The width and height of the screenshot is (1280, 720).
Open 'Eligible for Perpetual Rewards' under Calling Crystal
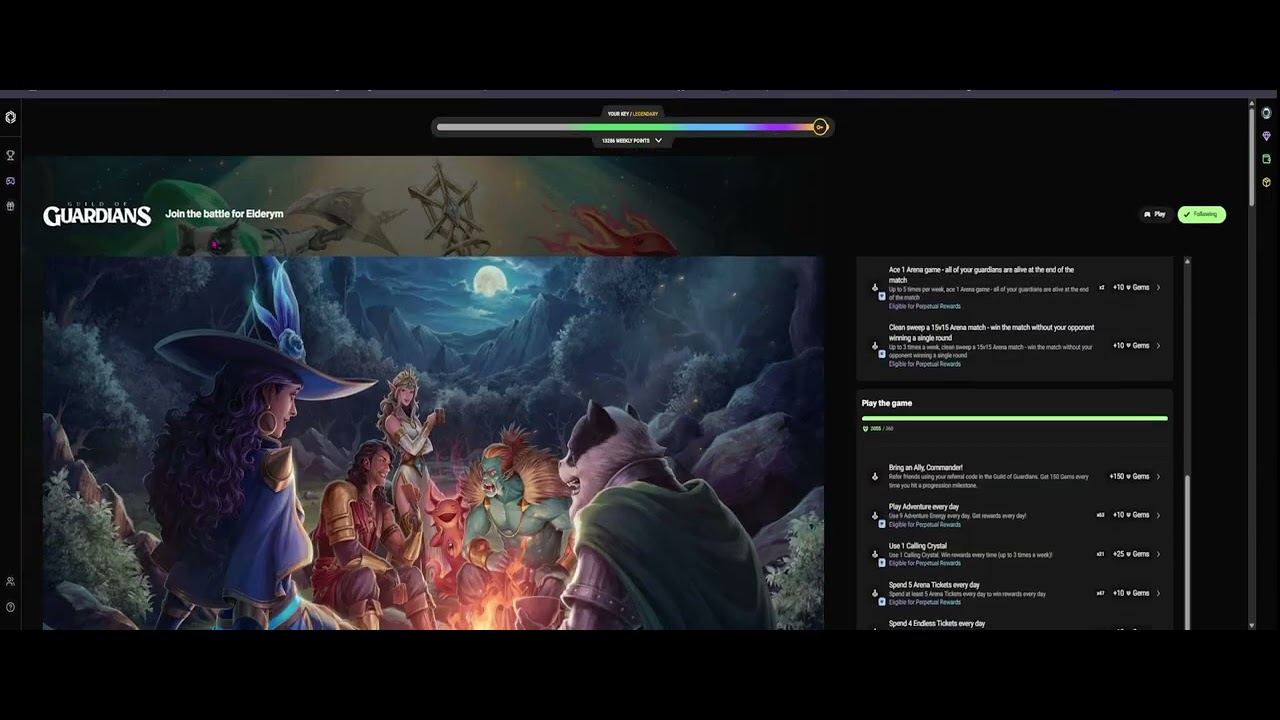[924, 563]
